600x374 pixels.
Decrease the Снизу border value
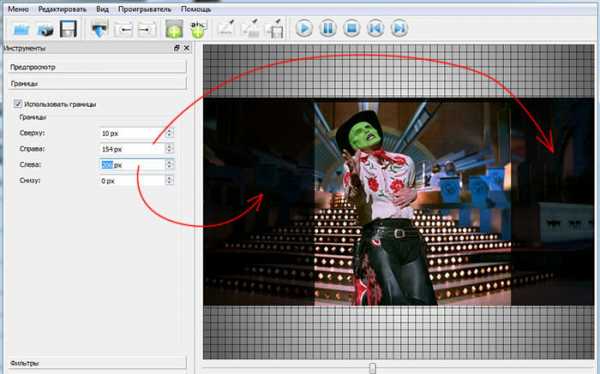pyautogui.click(x=170, y=183)
